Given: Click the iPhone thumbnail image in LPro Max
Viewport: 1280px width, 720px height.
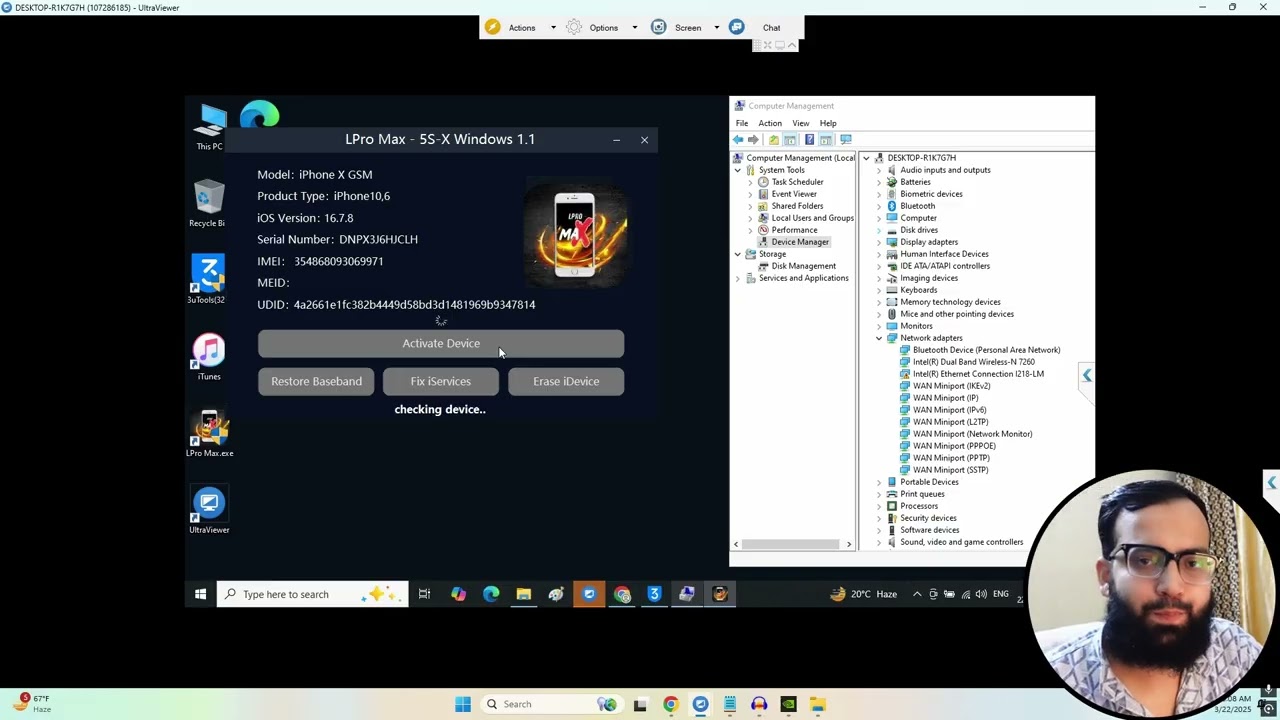Looking at the screenshot, I should (576, 235).
